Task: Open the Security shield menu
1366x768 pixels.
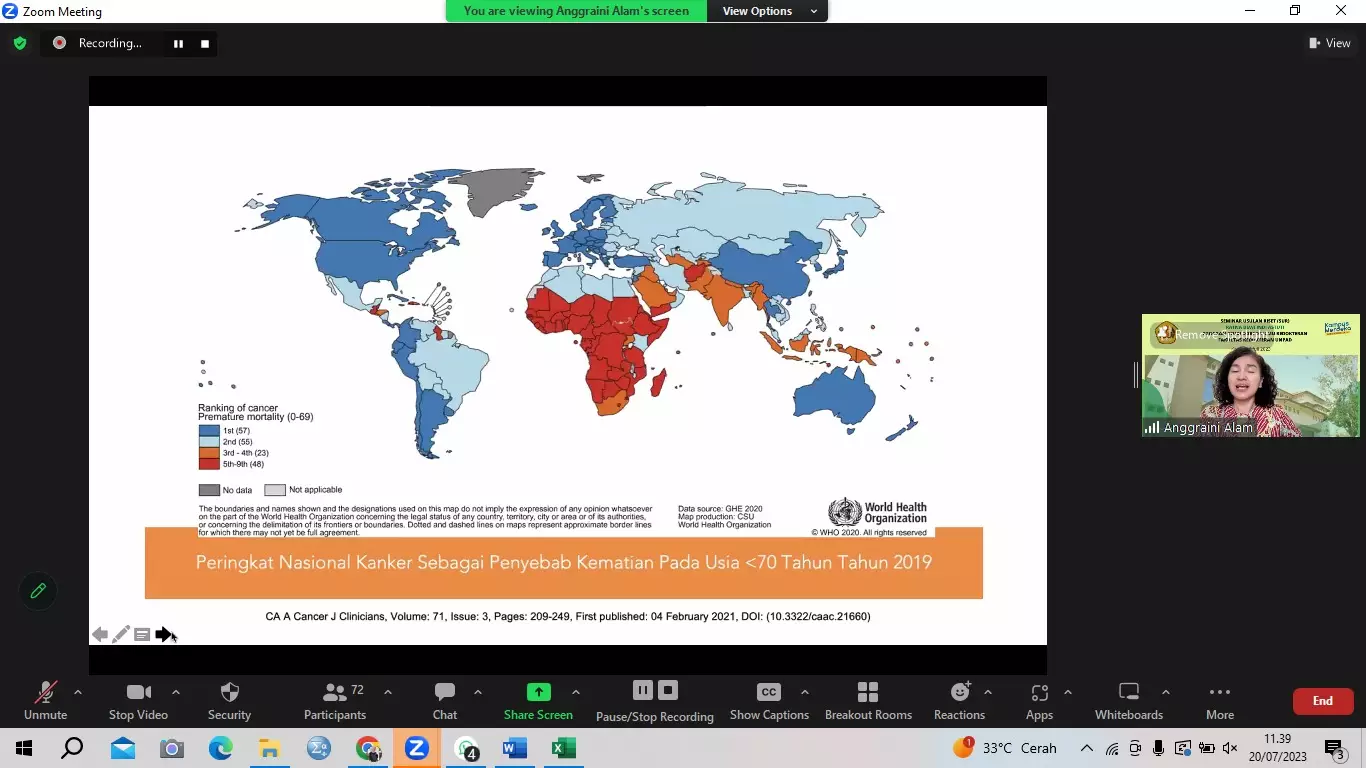Action: pyautogui.click(x=229, y=700)
